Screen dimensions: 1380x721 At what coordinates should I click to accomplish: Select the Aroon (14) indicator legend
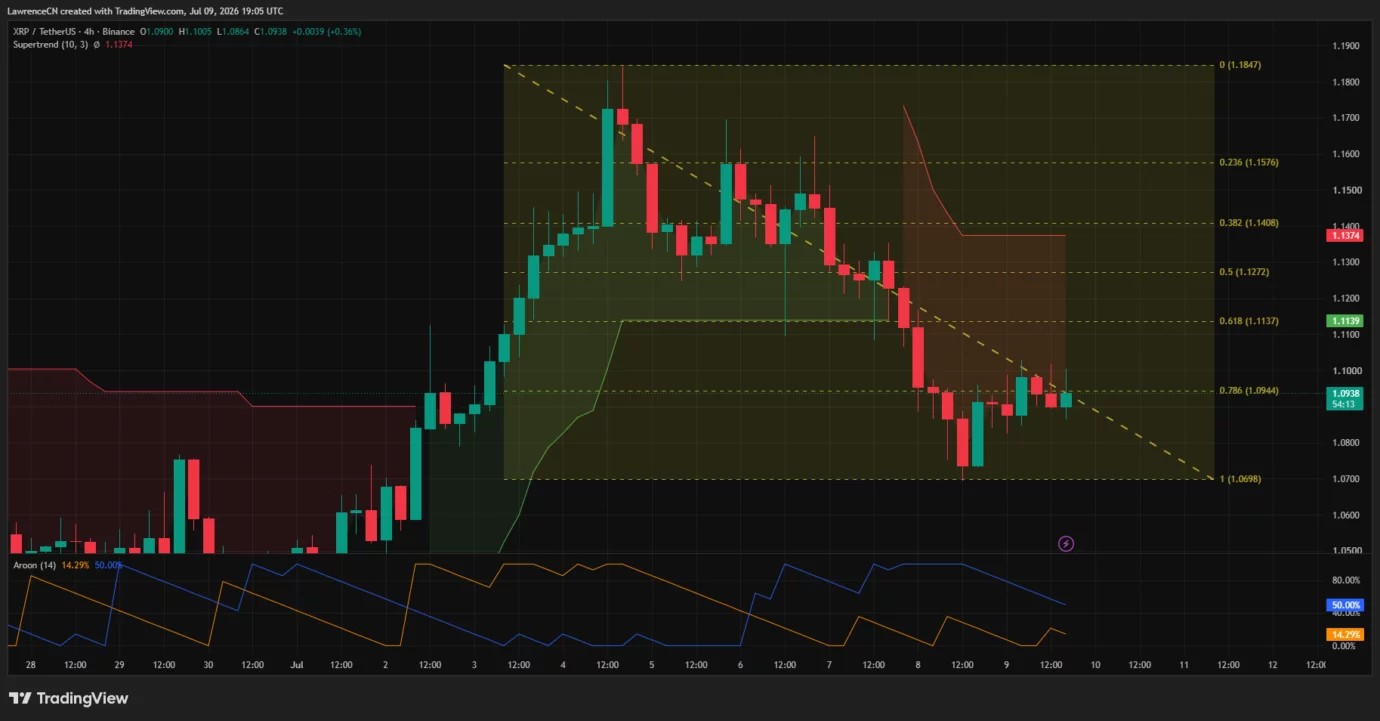click(34, 565)
